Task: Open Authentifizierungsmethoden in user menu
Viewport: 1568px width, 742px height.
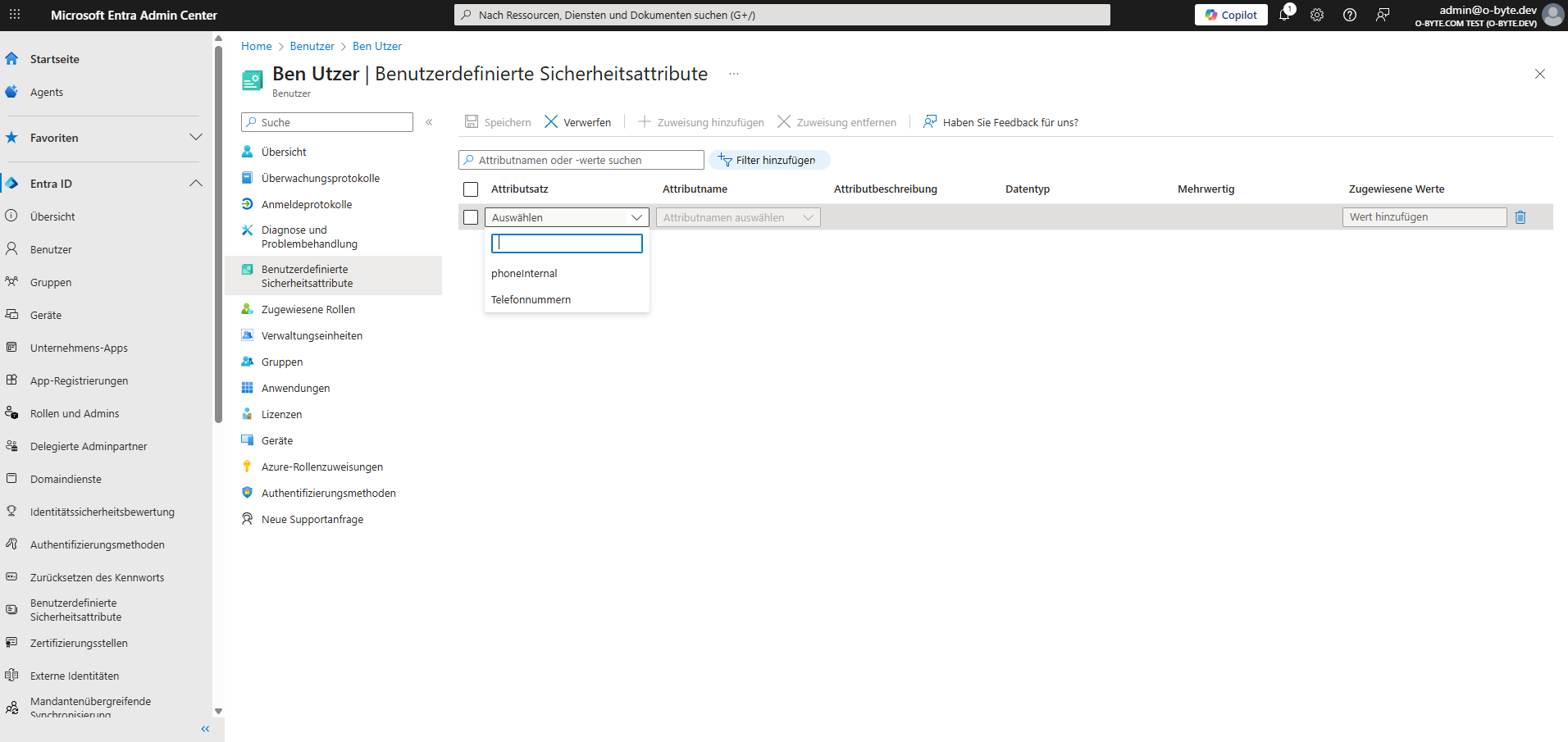Action: pos(328,494)
